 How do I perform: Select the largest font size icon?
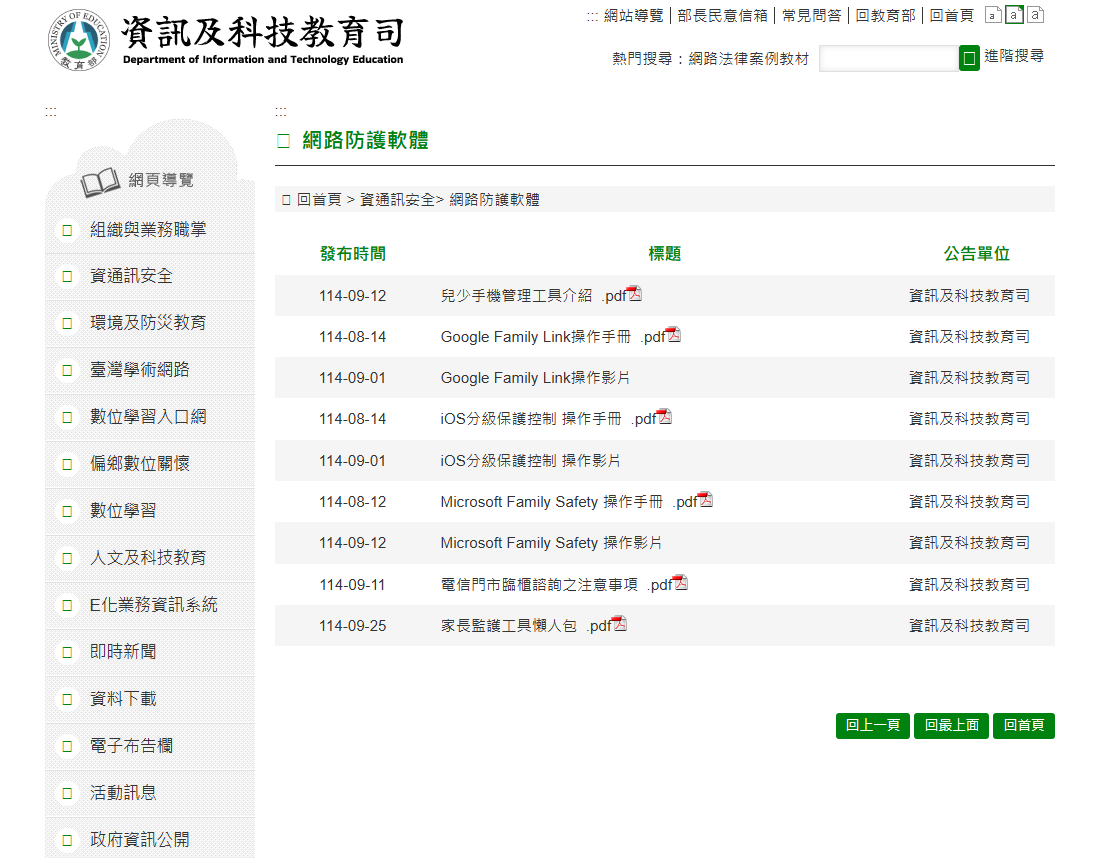tap(1035, 14)
